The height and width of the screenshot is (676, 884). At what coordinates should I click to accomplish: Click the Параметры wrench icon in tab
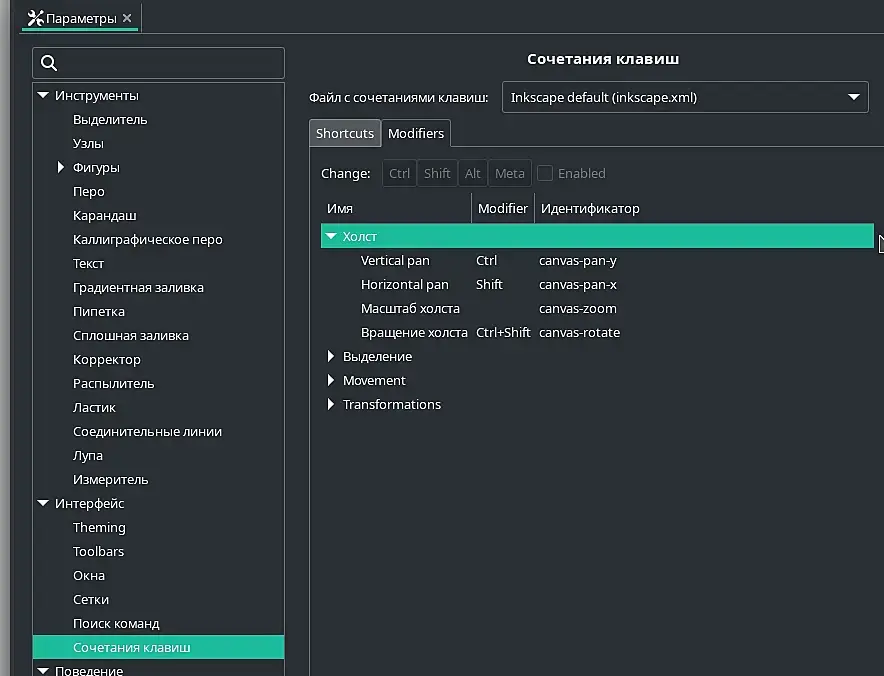pyautogui.click(x=35, y=17)
